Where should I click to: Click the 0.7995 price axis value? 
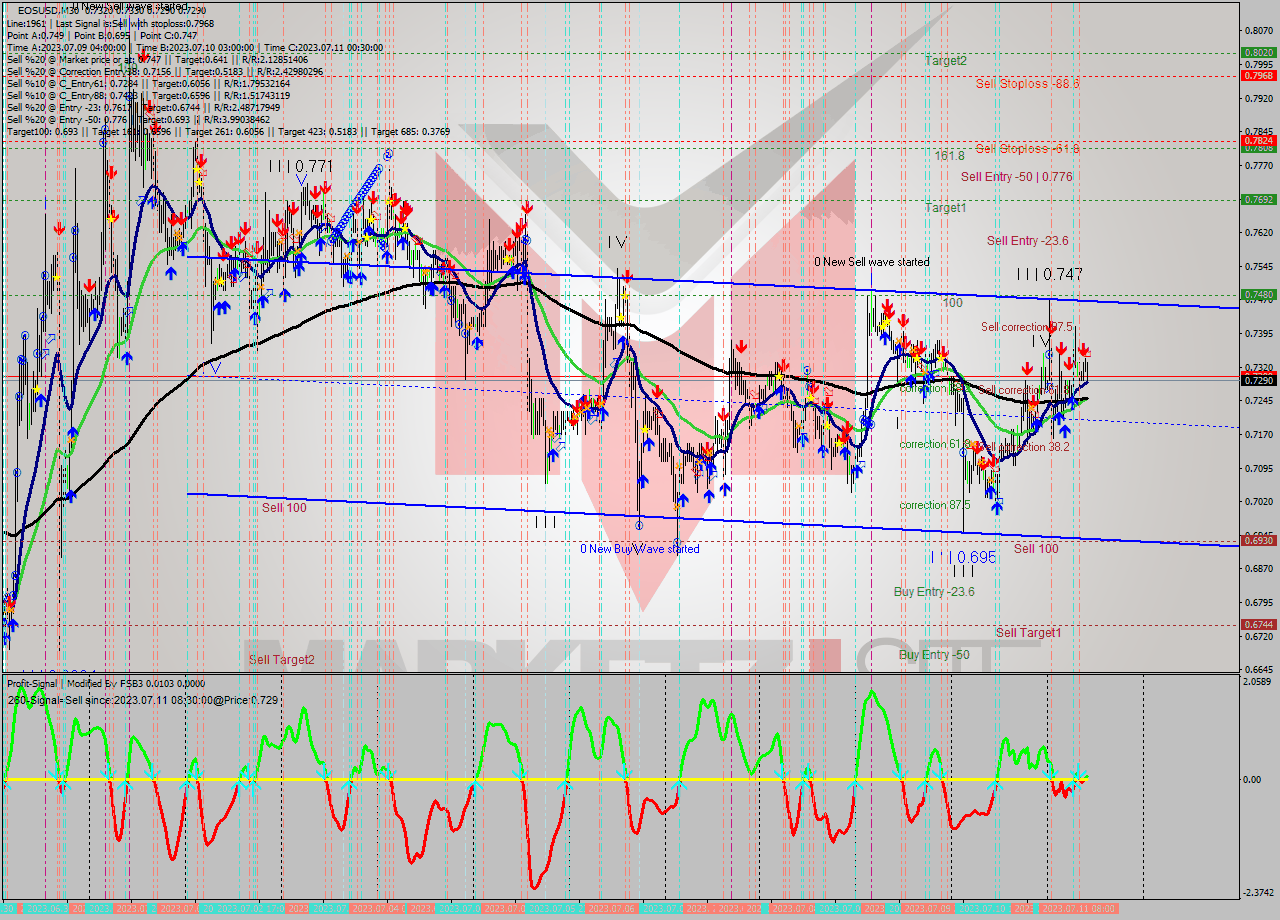[x=1258, y=64]
